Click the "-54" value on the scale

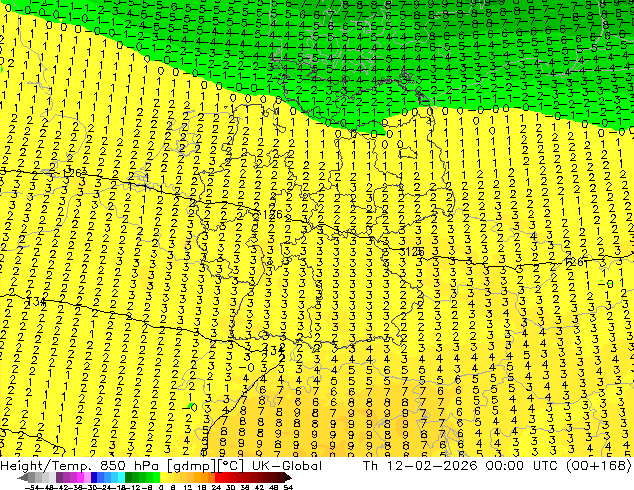pyautogui.click(x=32, y=487)
